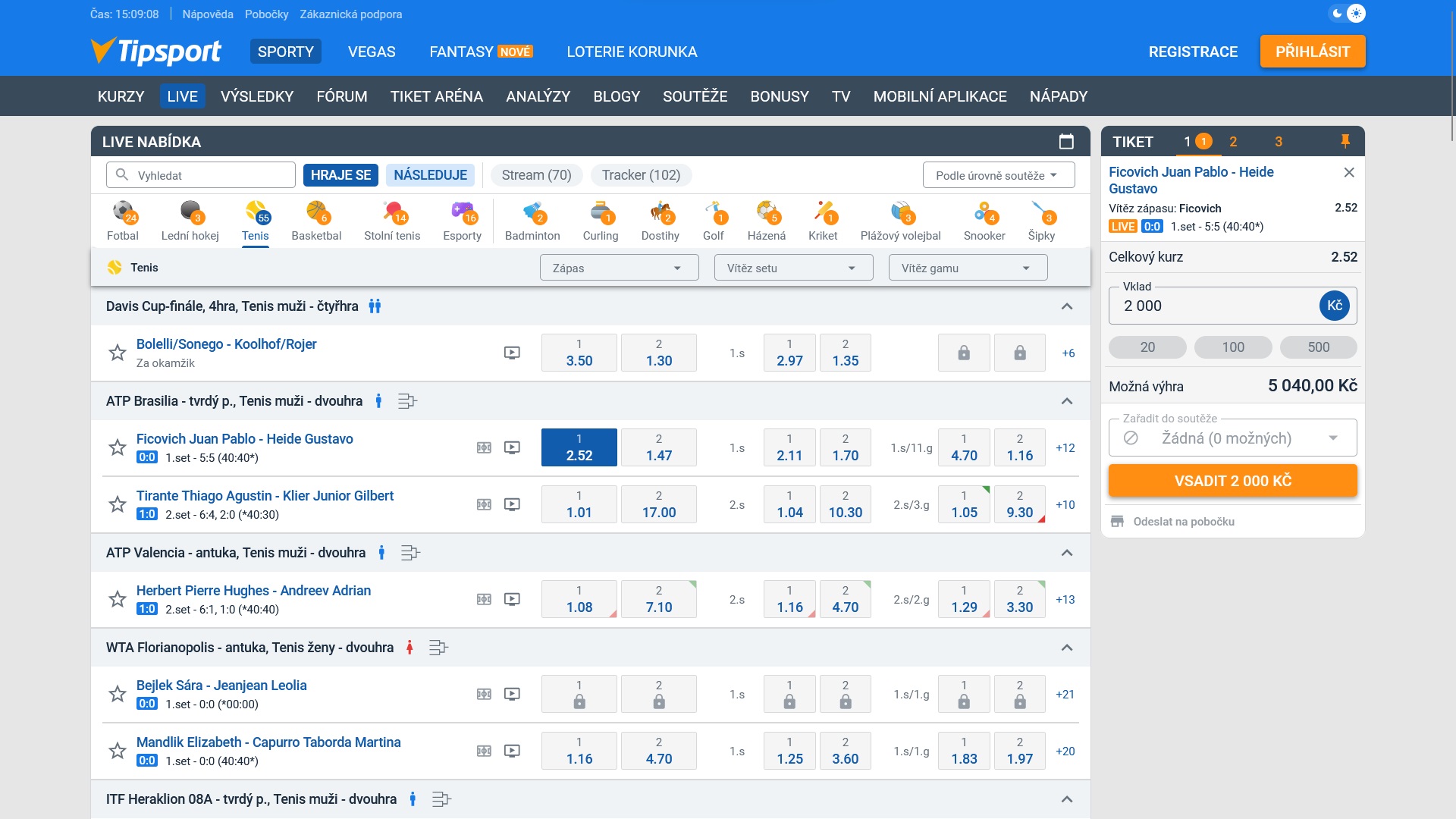1456x819 pixels.
Task: Open the Zápas dropdown
Action: click(x=619, y=268)
